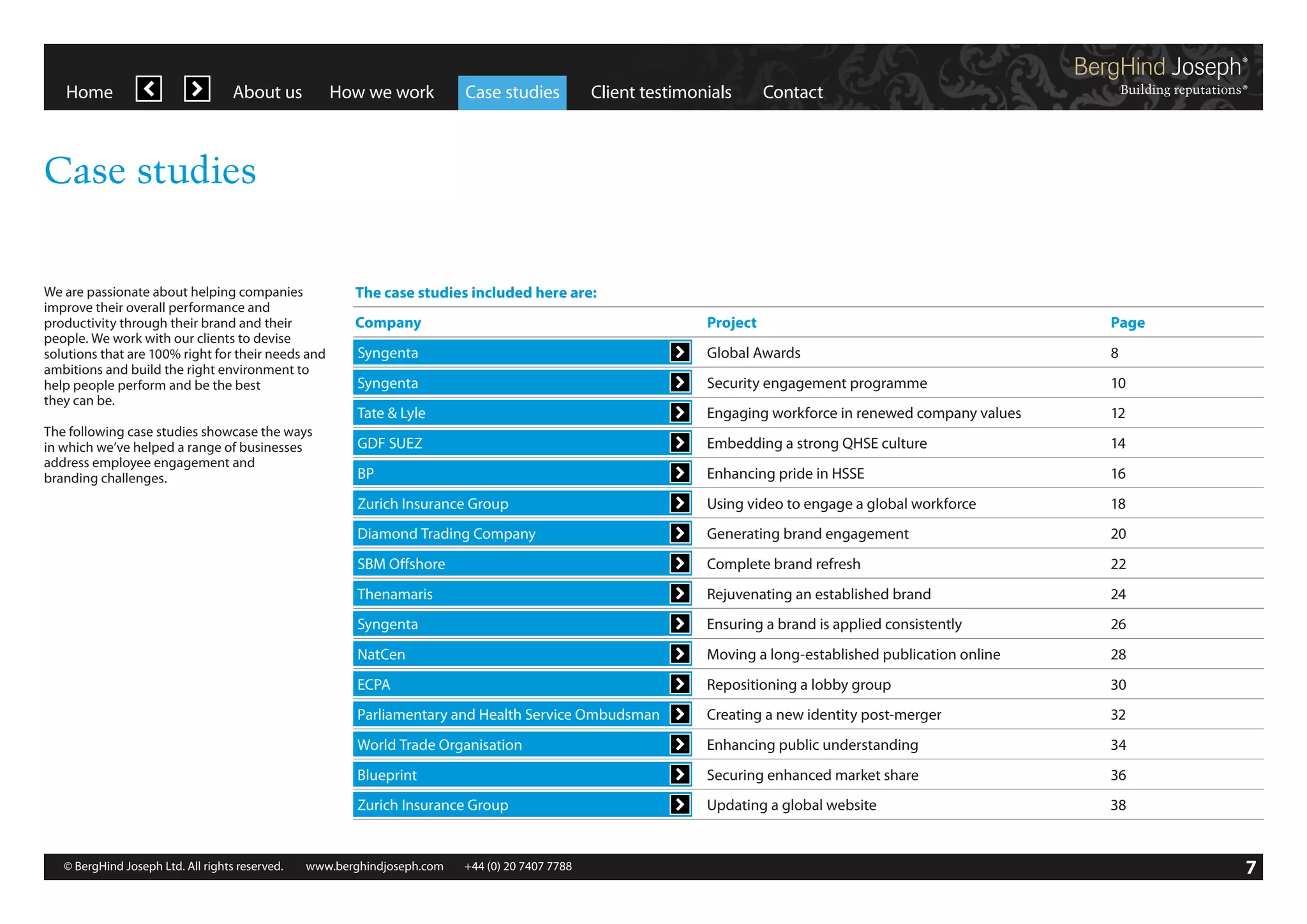Viewport: 1307px width, 924px height.
Task: Open Parliamentary and Health Service Ombudsman link
Action: 508,715
